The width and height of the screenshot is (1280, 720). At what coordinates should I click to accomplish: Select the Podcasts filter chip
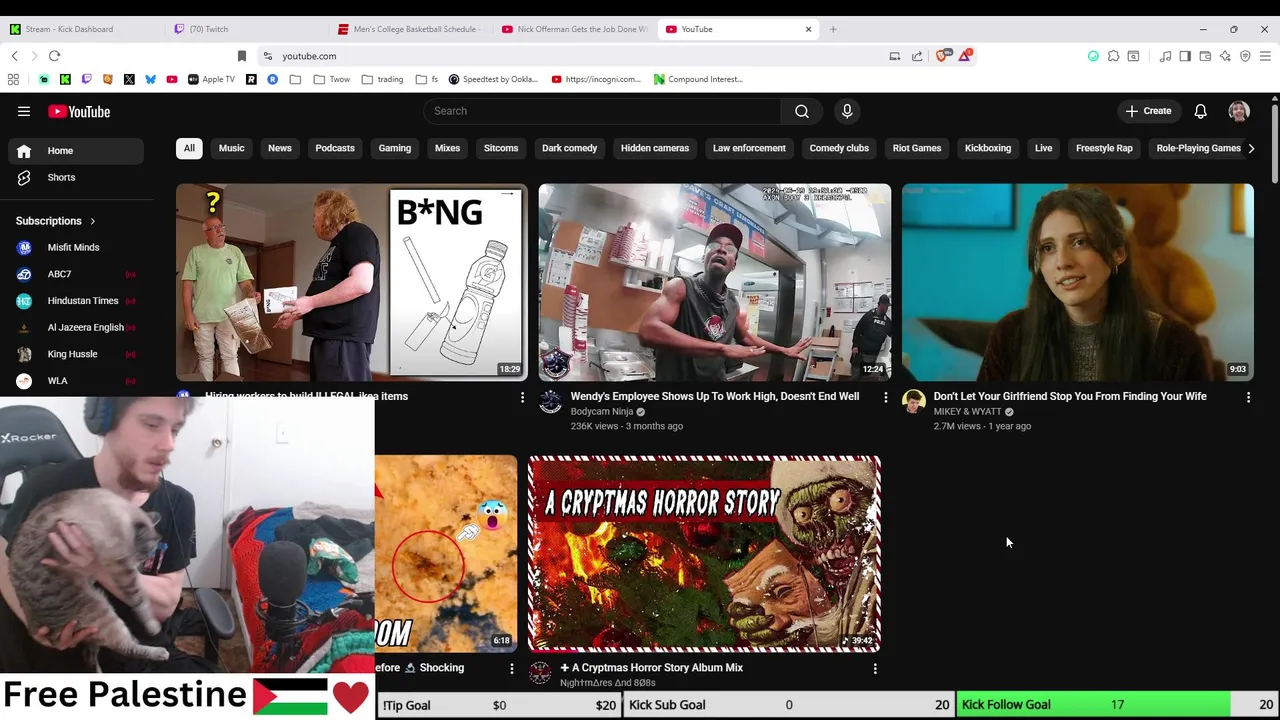point(335,148)
